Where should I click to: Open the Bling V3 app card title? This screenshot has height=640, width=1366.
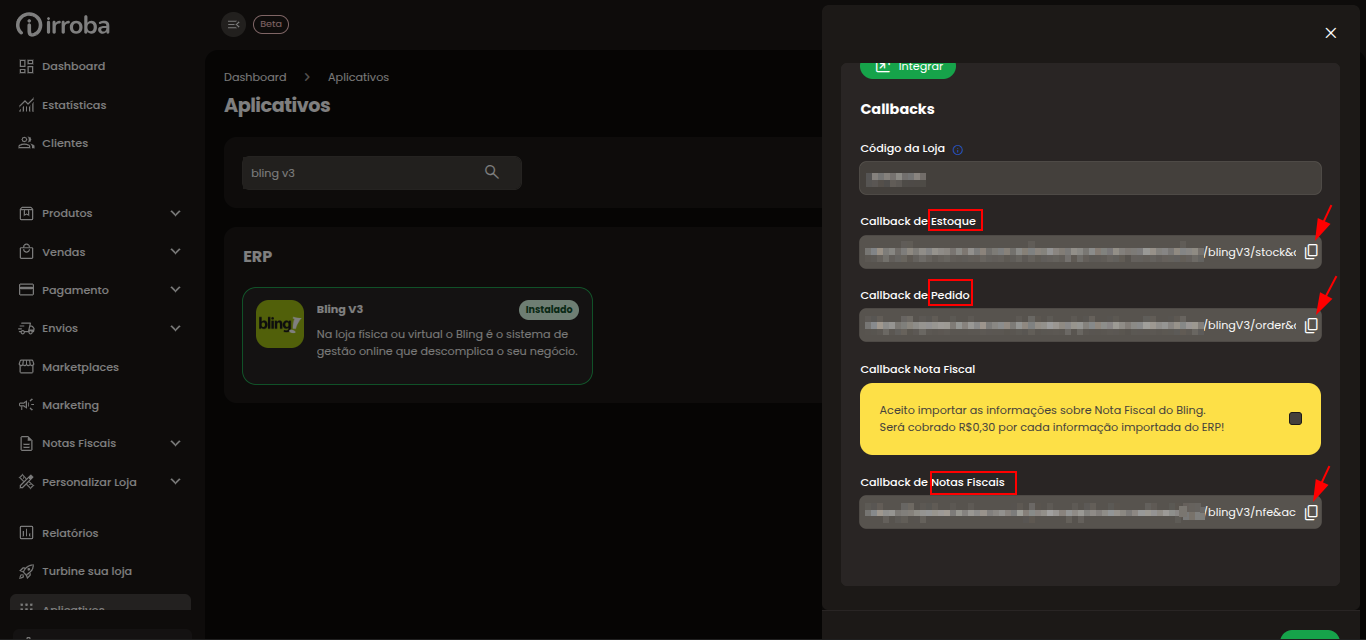339,309
